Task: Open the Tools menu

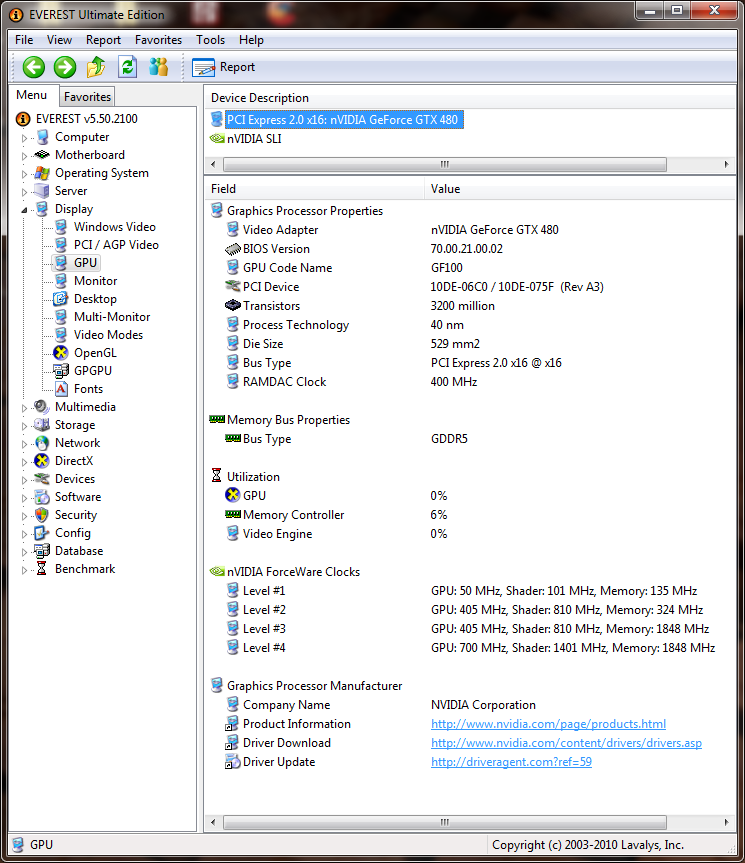Action: (x=211, y=40)
